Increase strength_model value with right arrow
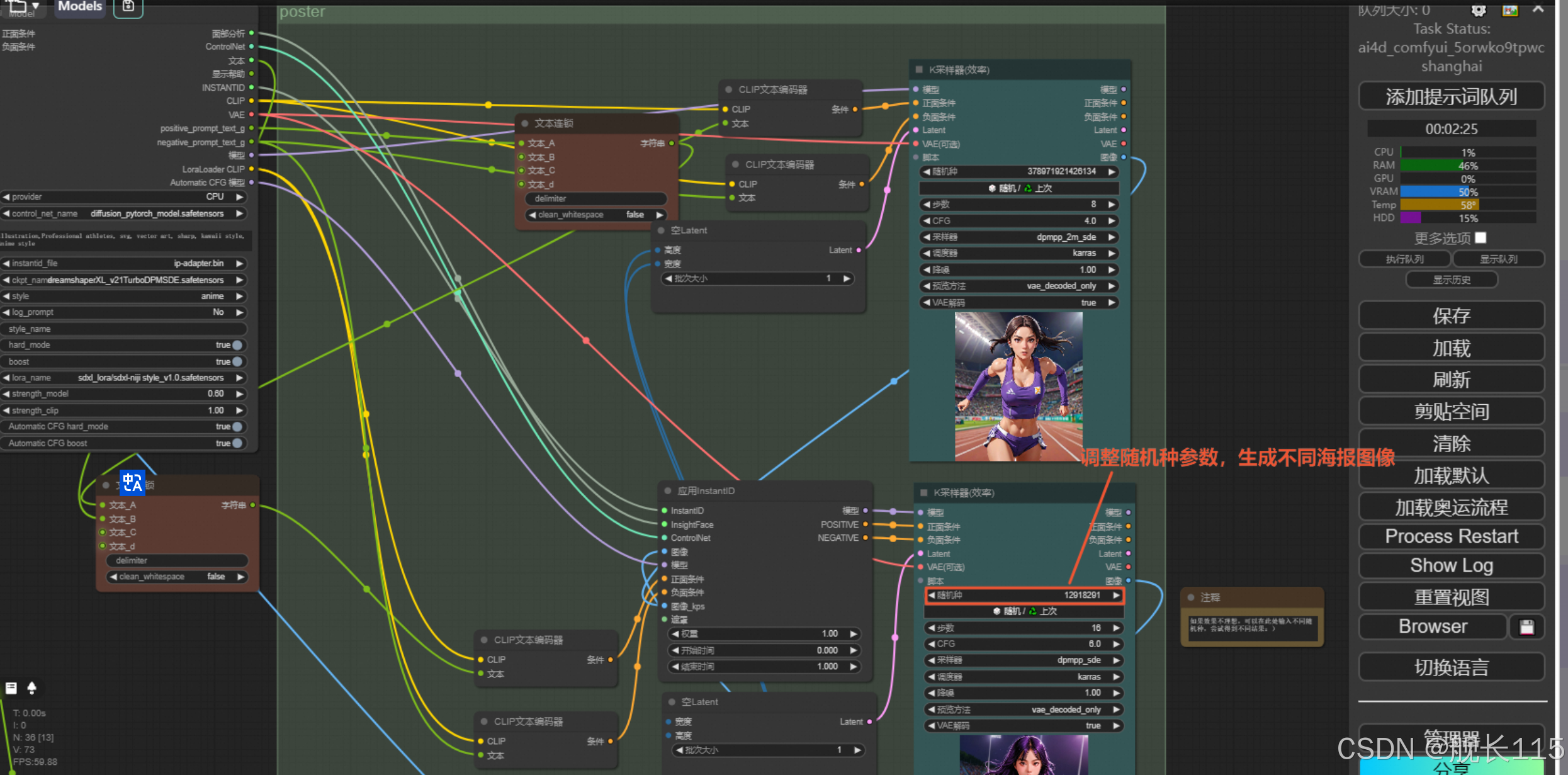The image size is (1568, 775). [x=240, y=393]
